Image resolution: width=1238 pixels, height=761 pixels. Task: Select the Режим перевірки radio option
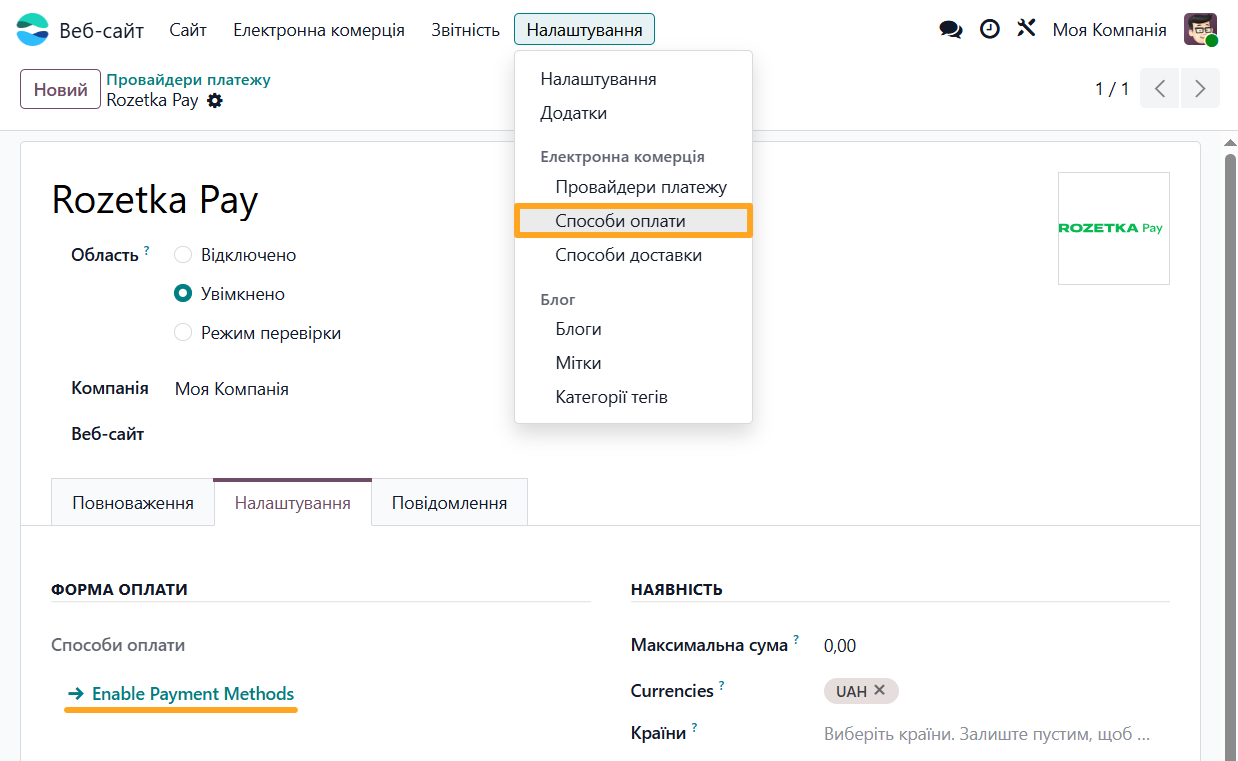point(183,333)
